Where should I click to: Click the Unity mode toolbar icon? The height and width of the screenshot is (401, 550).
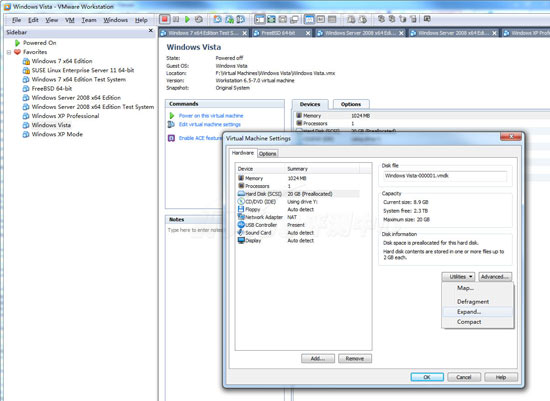(294, 19)
